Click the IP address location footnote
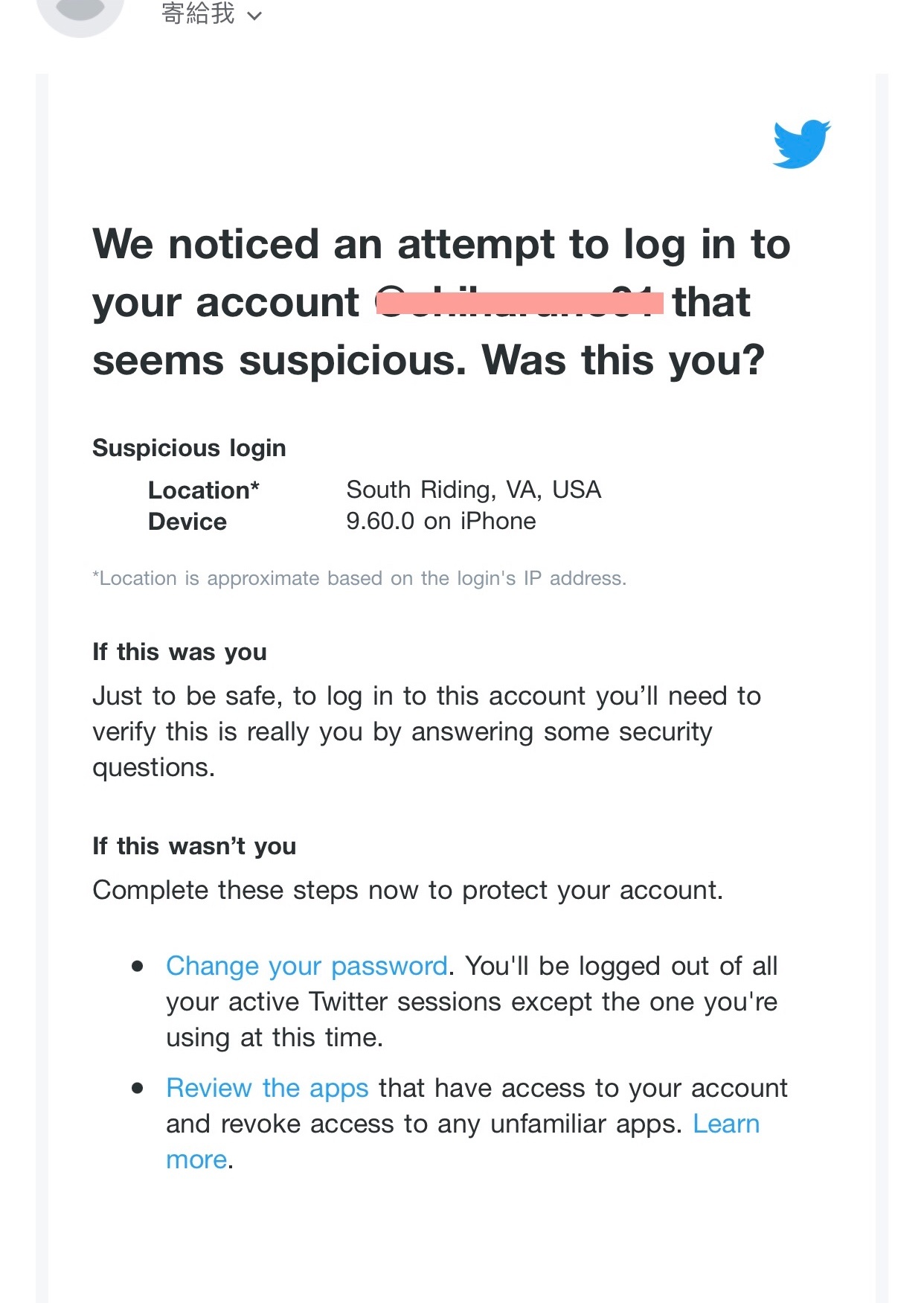Viewport: 924px width, 1303px height. point(359,578)
